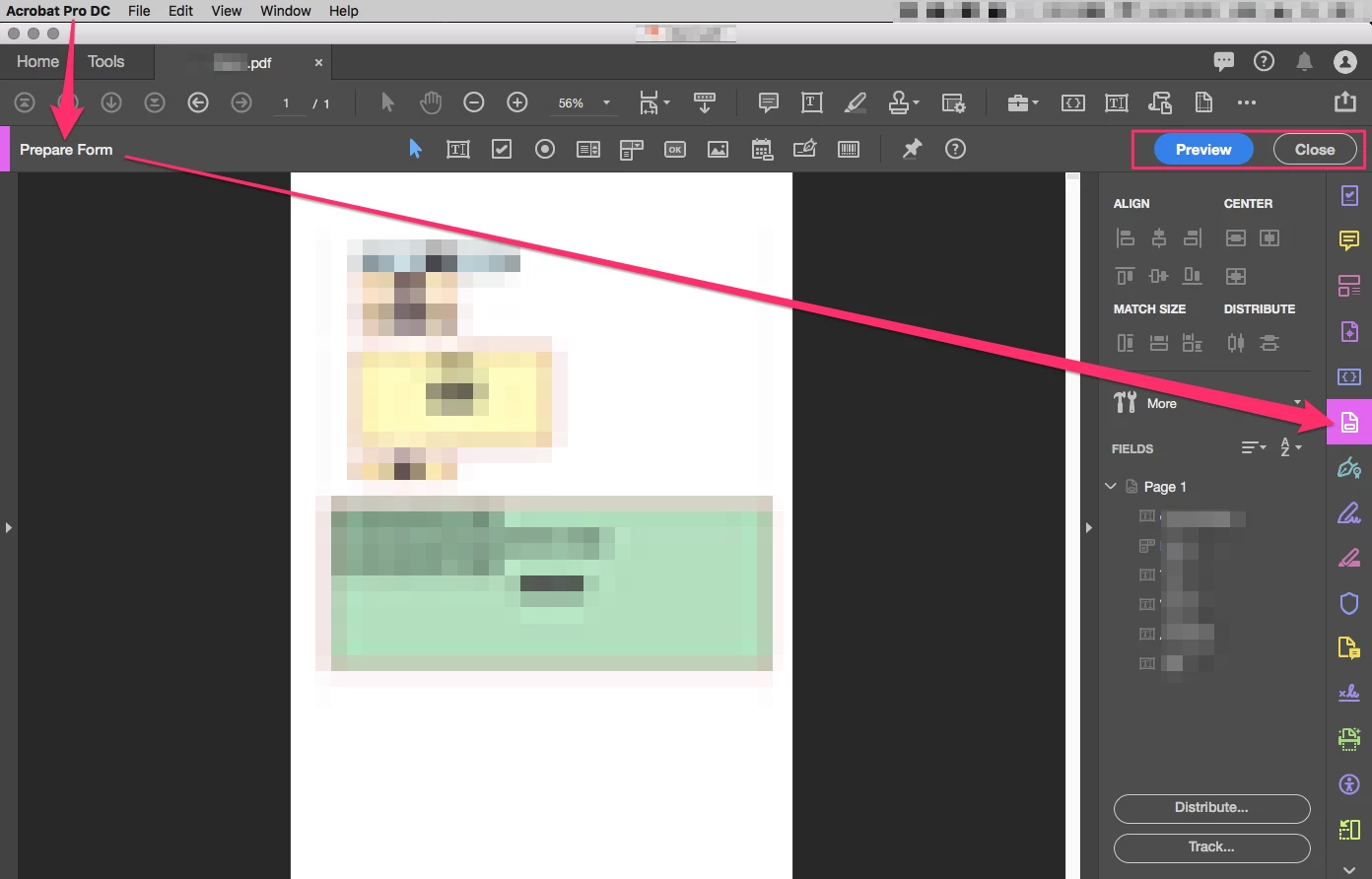
Task: Select the Highlight text tool
Action: (856, 102)
